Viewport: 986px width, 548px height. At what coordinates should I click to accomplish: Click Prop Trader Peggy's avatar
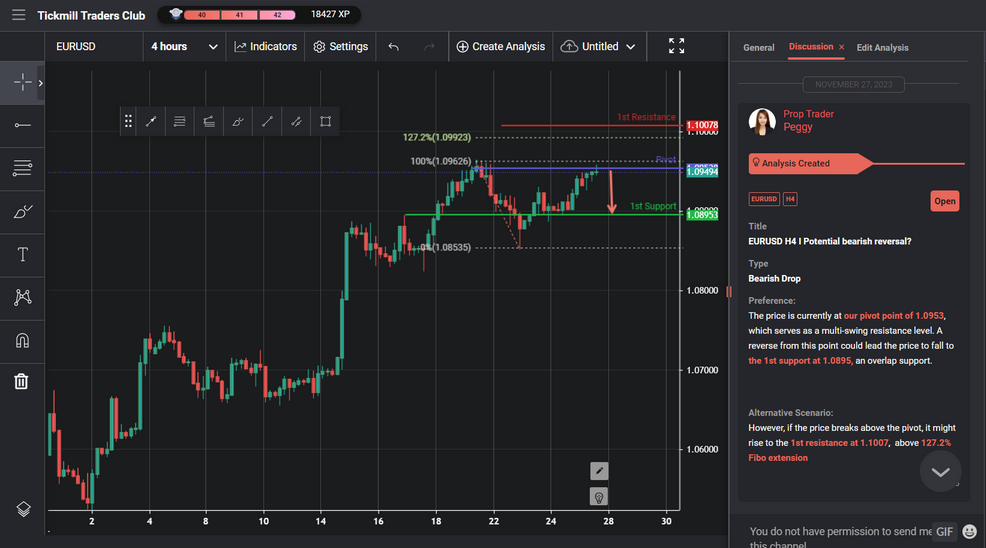762,121
